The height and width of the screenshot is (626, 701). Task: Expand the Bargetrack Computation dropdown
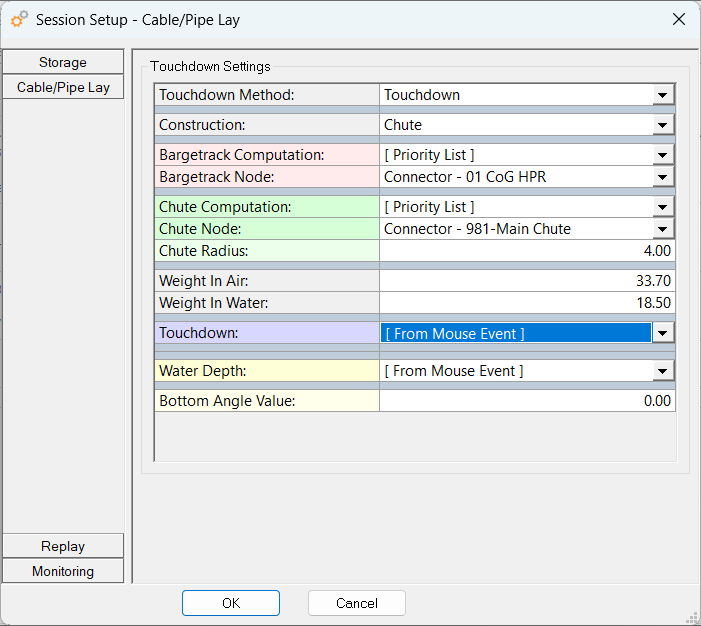[662, 155]
